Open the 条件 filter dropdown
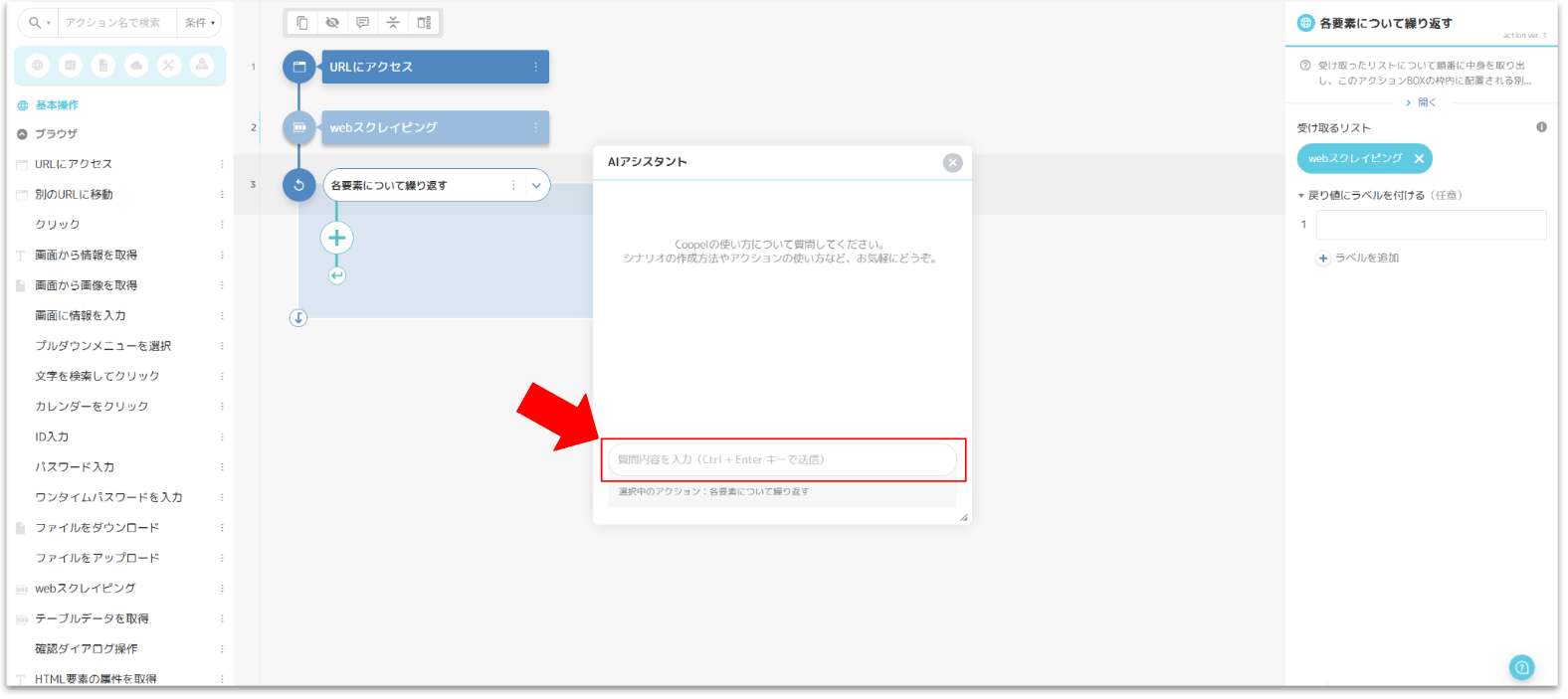 pyautogui.click(x=199, y=23)
